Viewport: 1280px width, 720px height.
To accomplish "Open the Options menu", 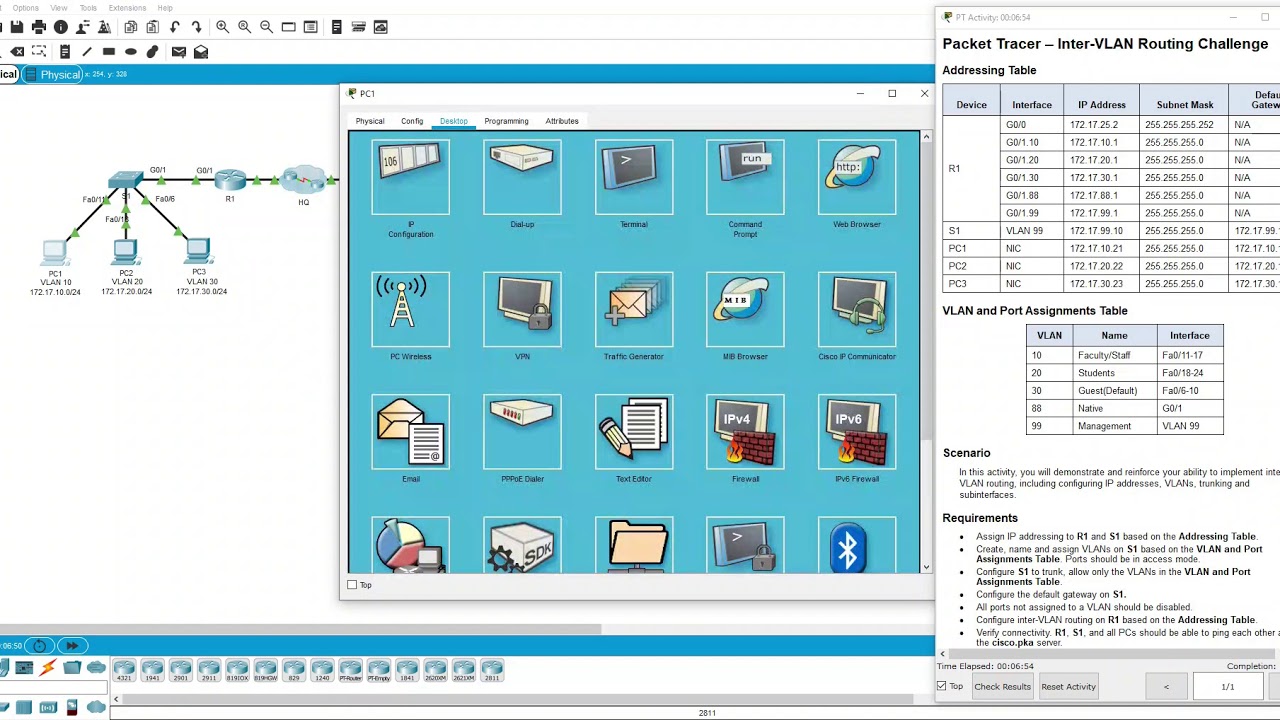I will 25,8.
